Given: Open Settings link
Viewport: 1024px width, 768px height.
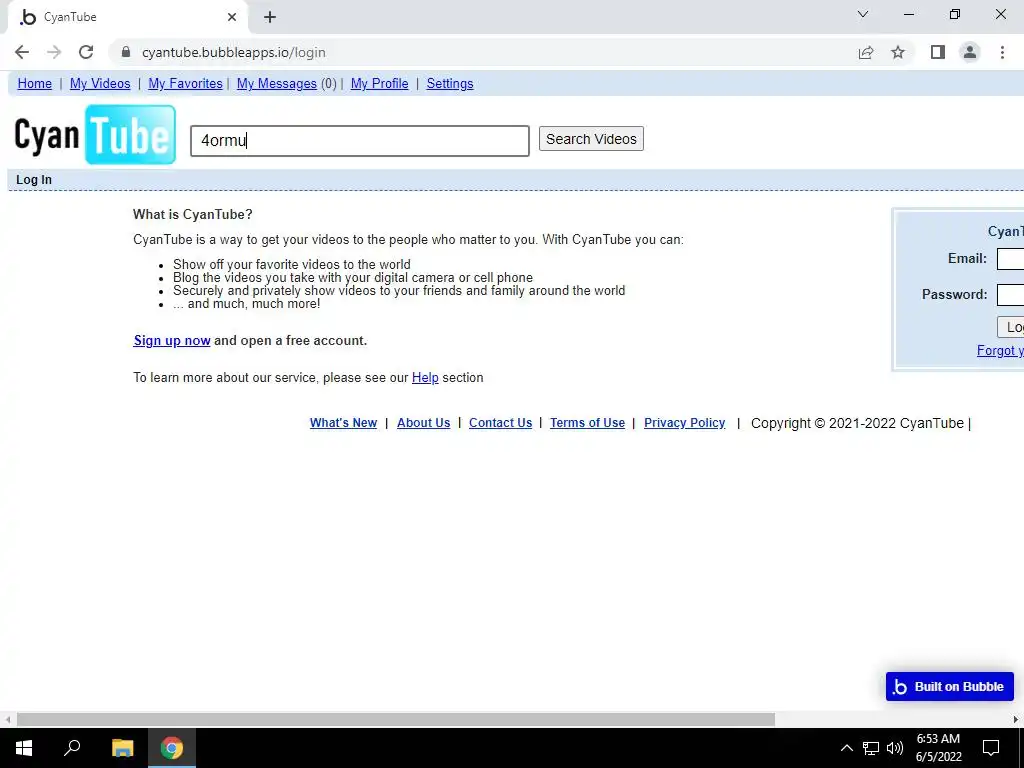Looking at the screenshot, I should (x=450, y=84).
